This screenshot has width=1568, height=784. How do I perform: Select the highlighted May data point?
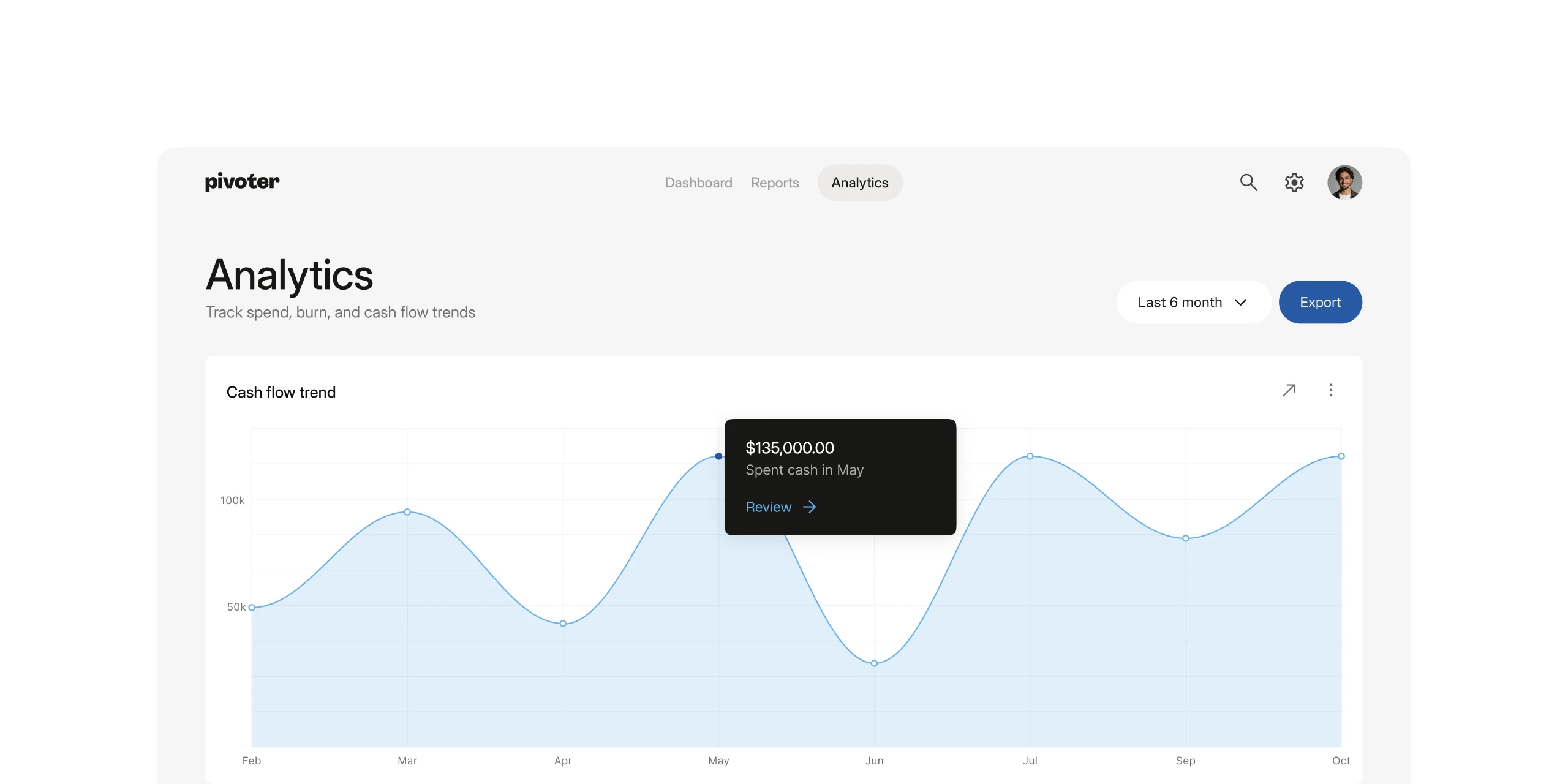click(718, 456)
